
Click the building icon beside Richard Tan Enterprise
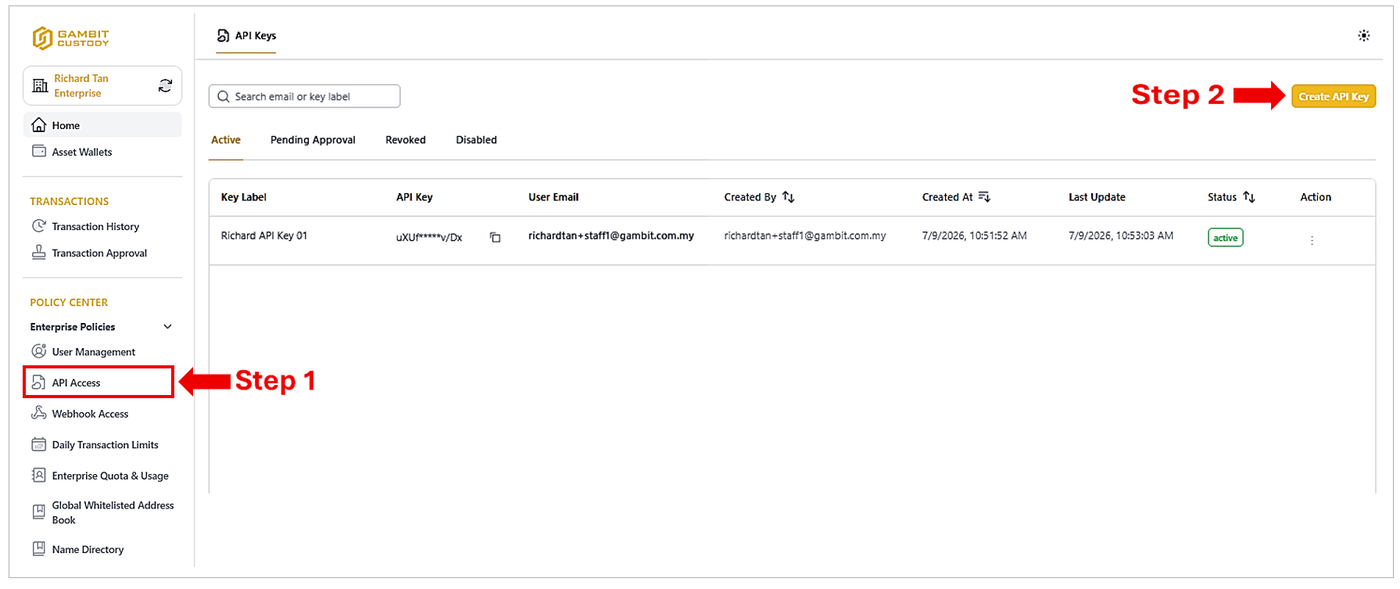[x=40, y=86]
